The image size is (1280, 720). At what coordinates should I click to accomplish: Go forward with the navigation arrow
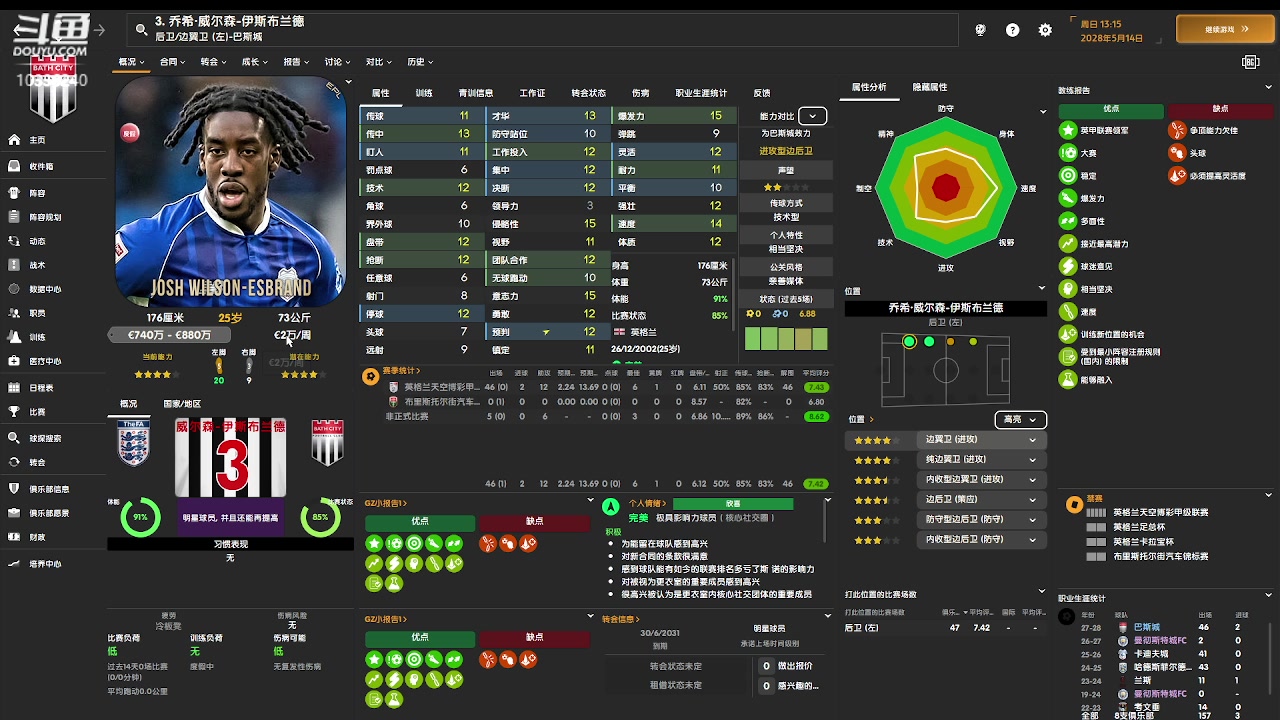(99, 30)
